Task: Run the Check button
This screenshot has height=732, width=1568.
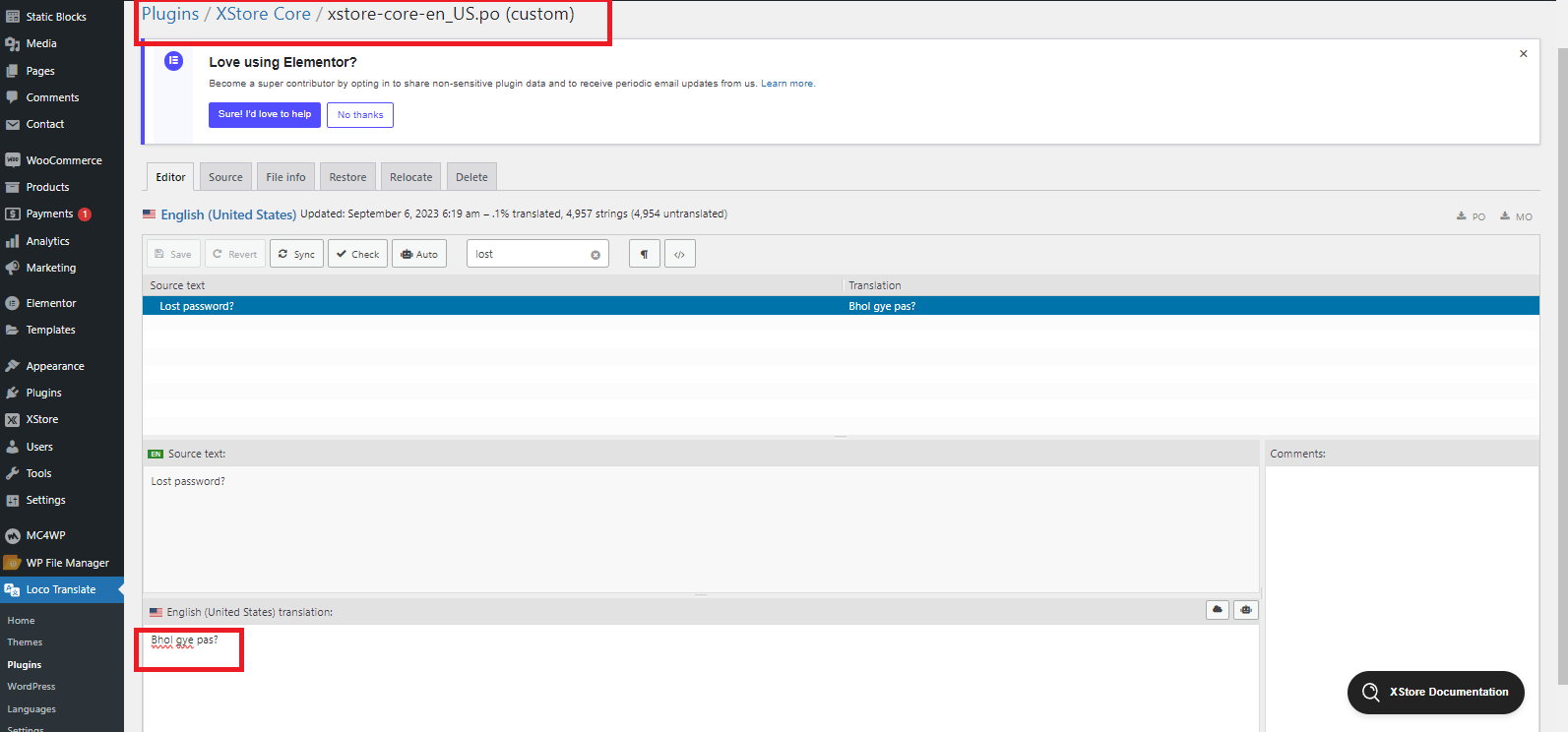Action: [x=357, y=254]
